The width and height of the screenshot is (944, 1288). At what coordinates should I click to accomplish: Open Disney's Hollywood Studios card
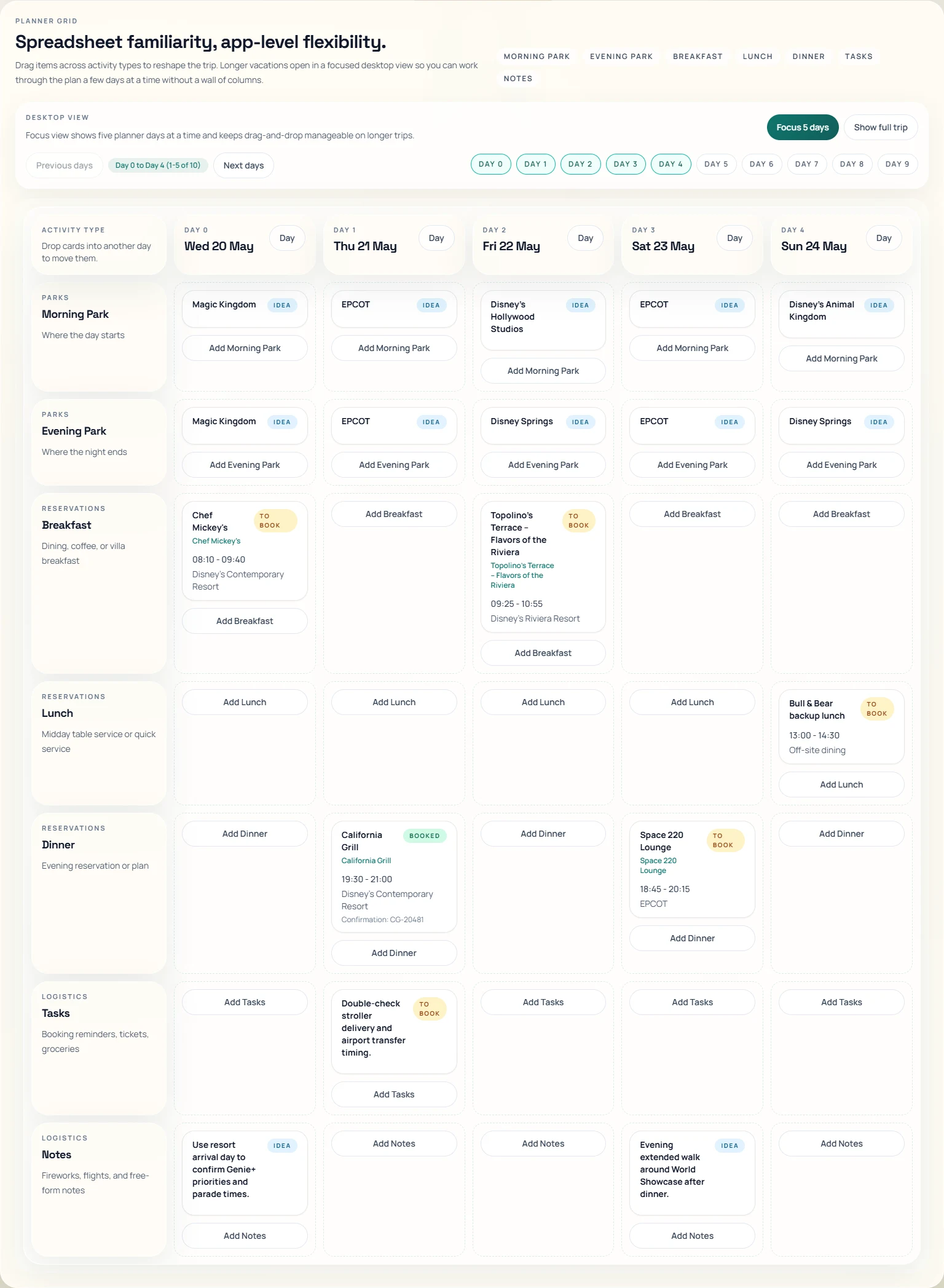(543, 320)
